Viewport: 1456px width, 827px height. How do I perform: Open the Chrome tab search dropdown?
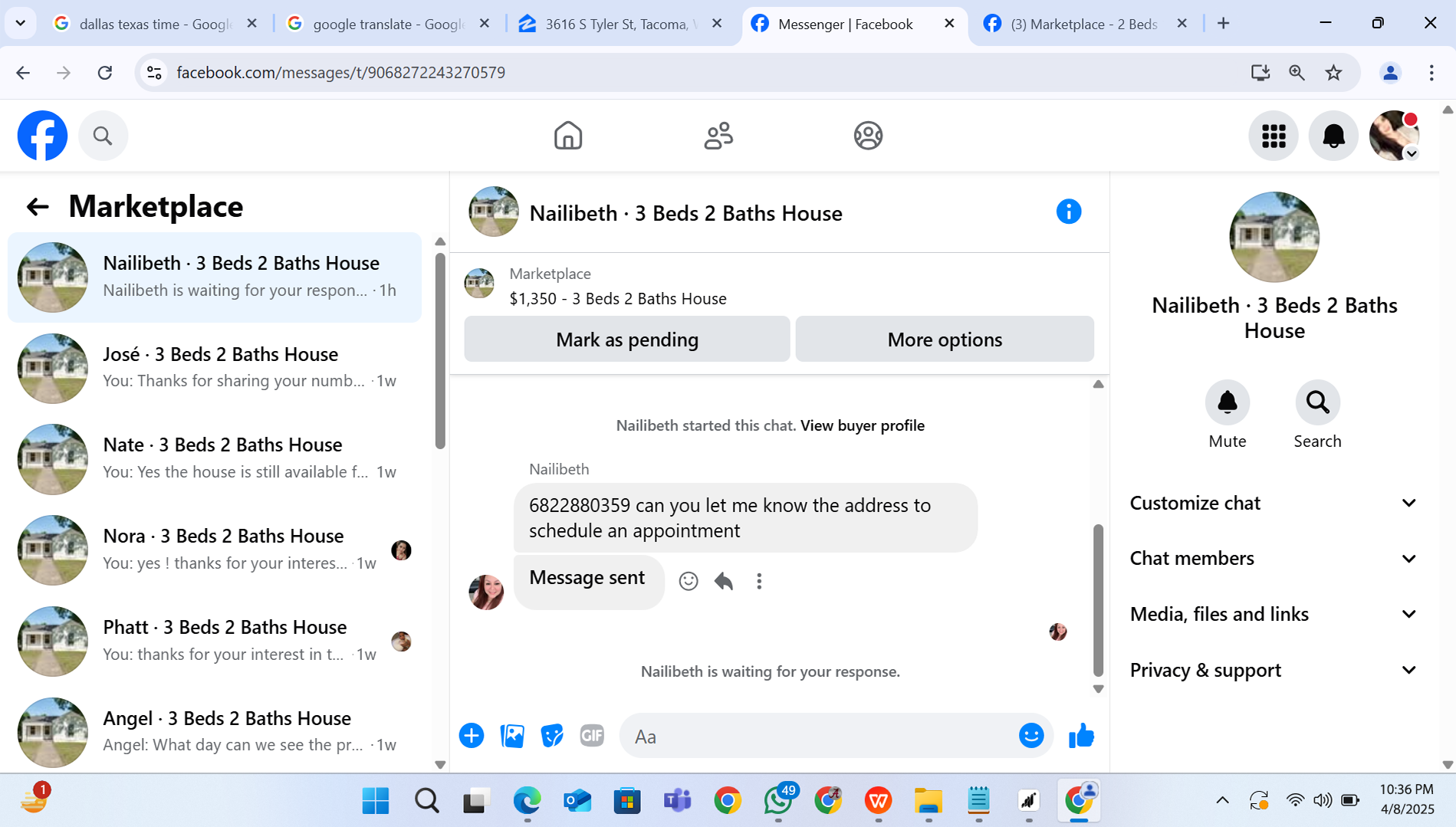[x=21, y=24]
